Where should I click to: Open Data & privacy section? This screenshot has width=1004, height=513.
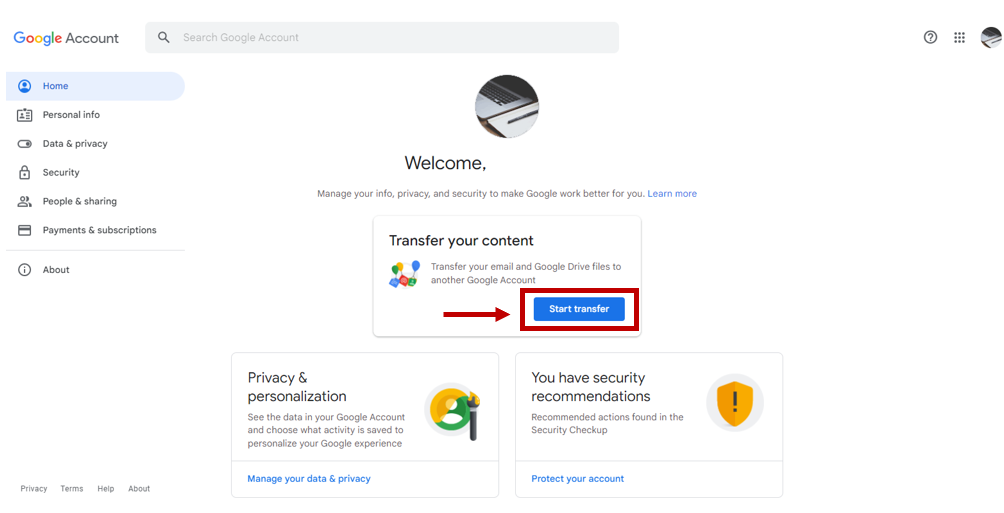click(75, 144)
